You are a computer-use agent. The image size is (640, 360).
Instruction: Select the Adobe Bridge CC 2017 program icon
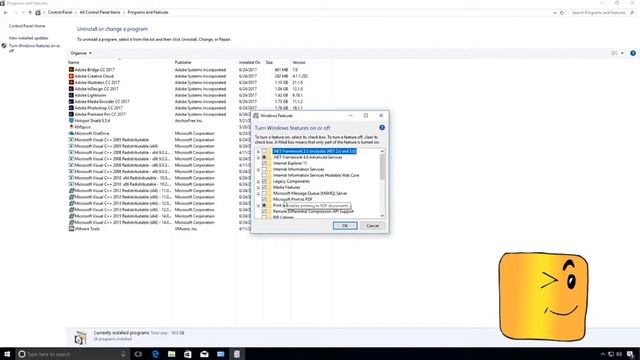(71, 70)
